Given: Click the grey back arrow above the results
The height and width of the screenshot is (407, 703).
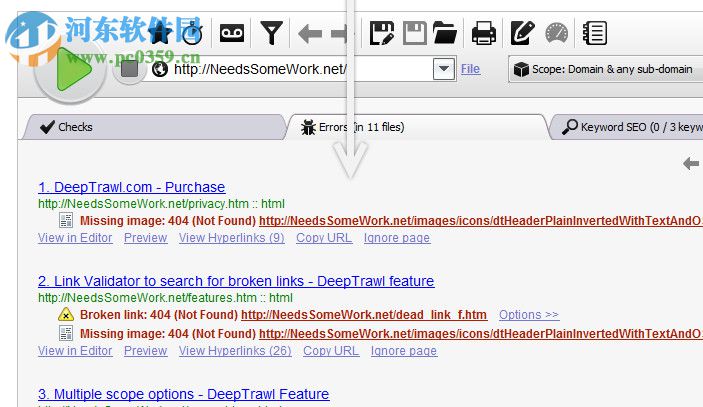Looking at the screenshot, I should click(x=691, y=164).
